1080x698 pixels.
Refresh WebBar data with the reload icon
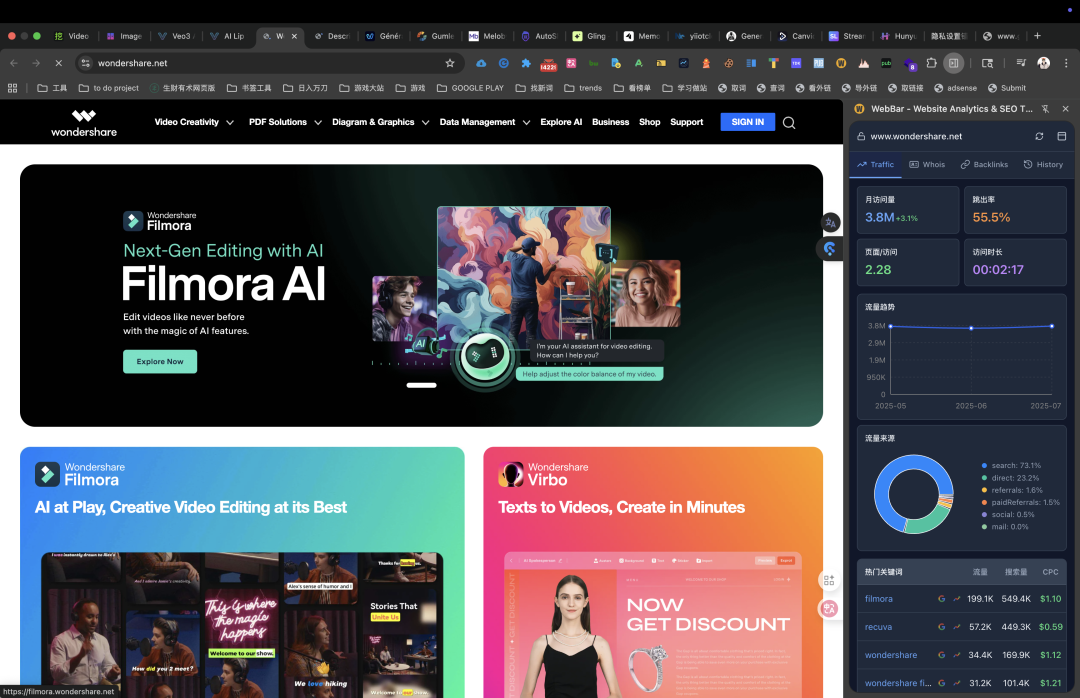(1039, 136)
